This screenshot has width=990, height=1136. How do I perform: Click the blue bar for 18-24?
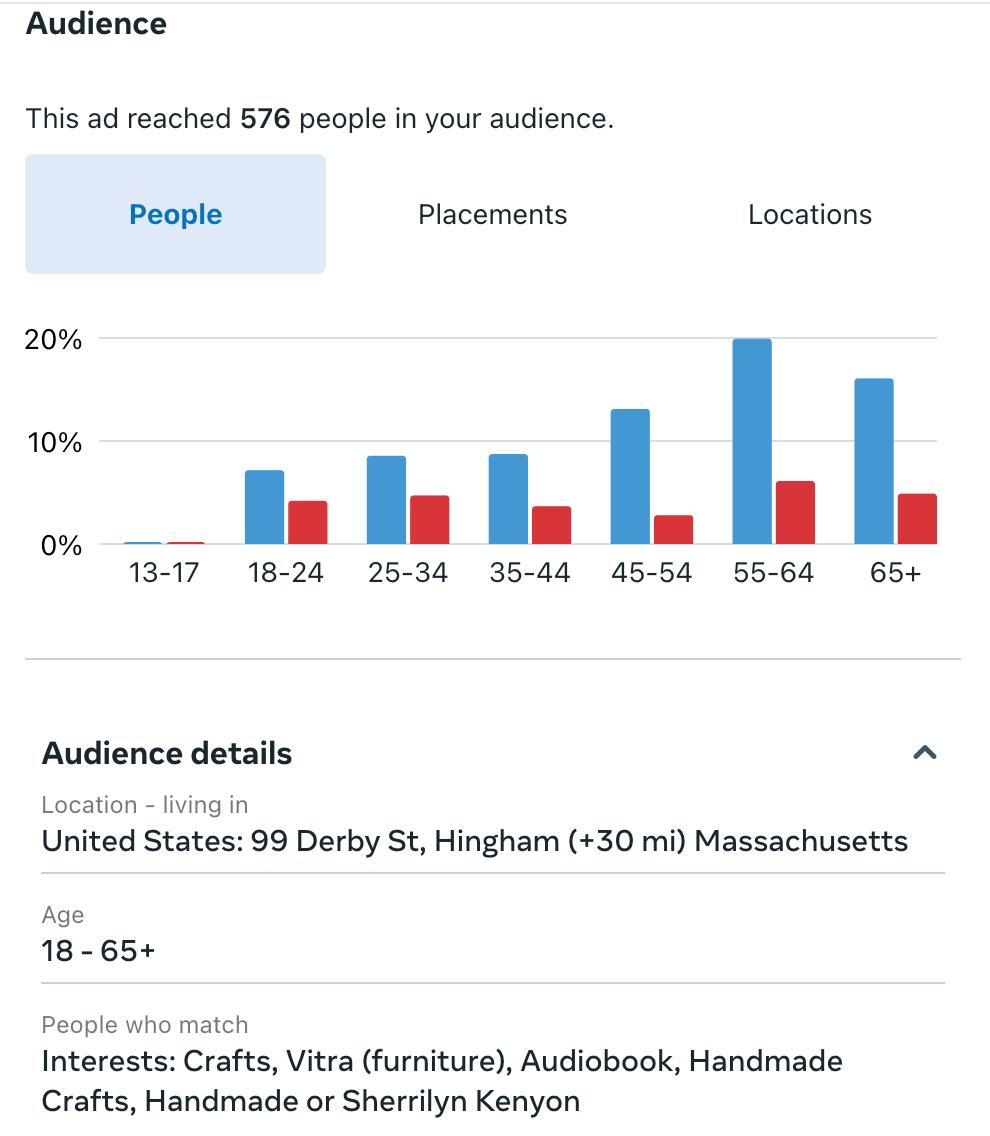pyautogui.click(x=264, y=507)
